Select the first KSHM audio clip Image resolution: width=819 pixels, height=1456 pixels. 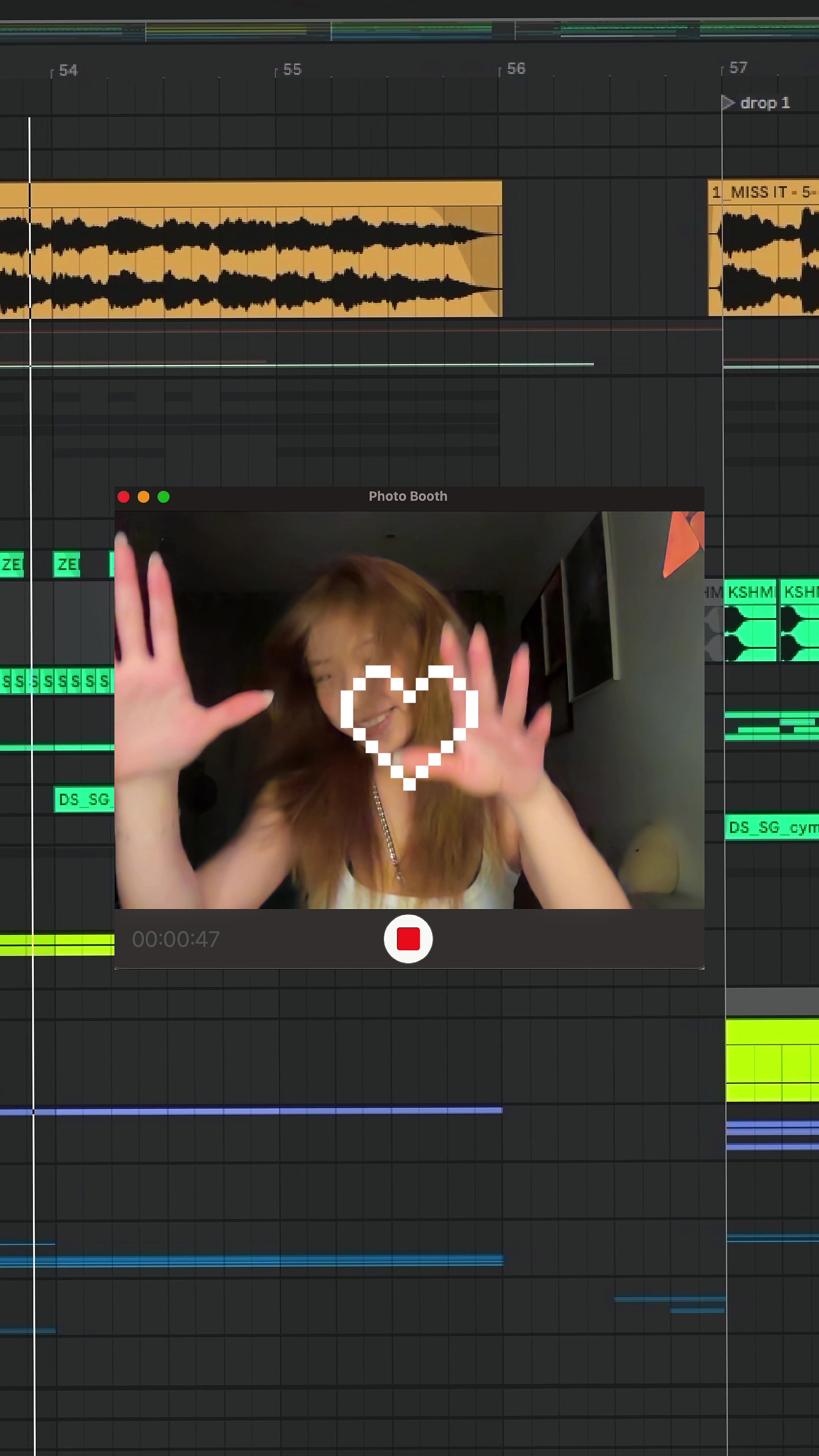click(750, 620)
